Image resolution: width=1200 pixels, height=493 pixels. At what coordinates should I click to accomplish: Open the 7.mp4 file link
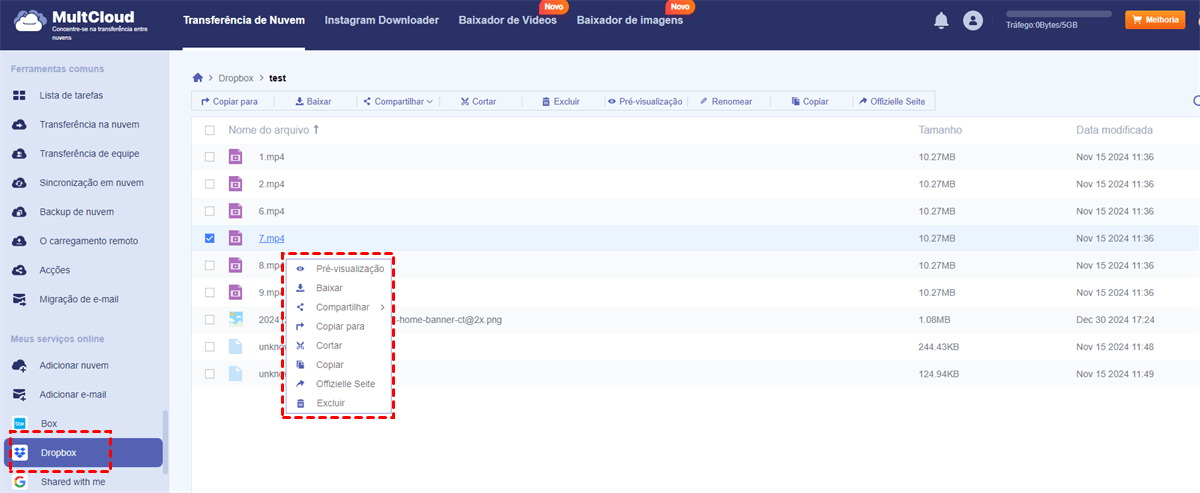coord(271,238)
